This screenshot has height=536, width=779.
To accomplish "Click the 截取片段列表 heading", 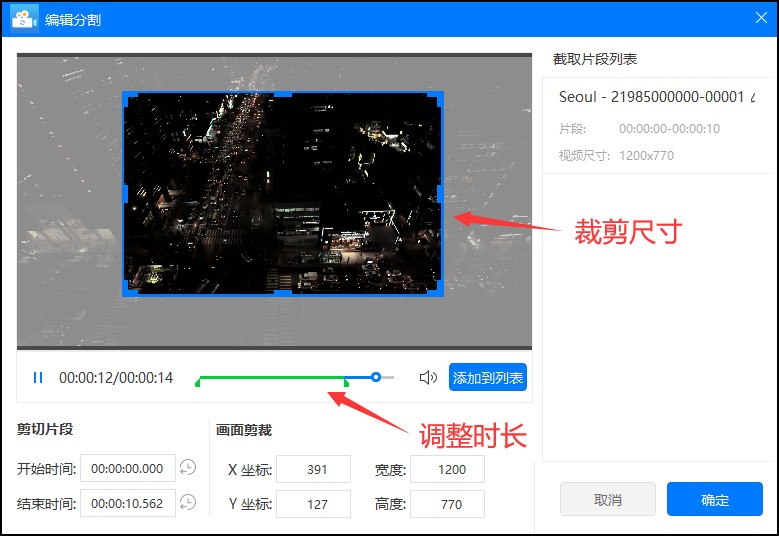I will coord(595,59).
